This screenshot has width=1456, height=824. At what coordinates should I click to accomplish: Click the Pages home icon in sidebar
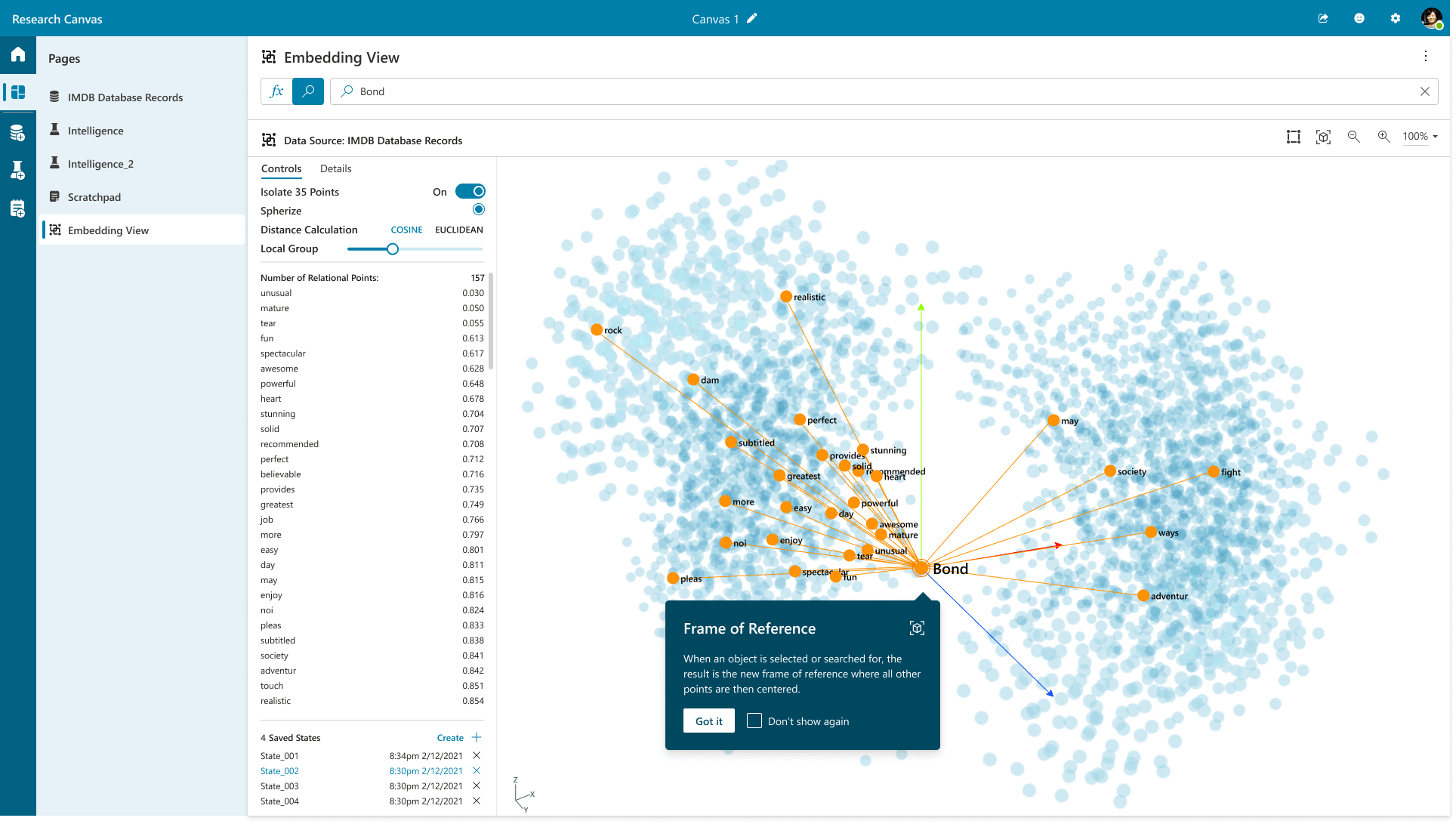pos(17,55)
